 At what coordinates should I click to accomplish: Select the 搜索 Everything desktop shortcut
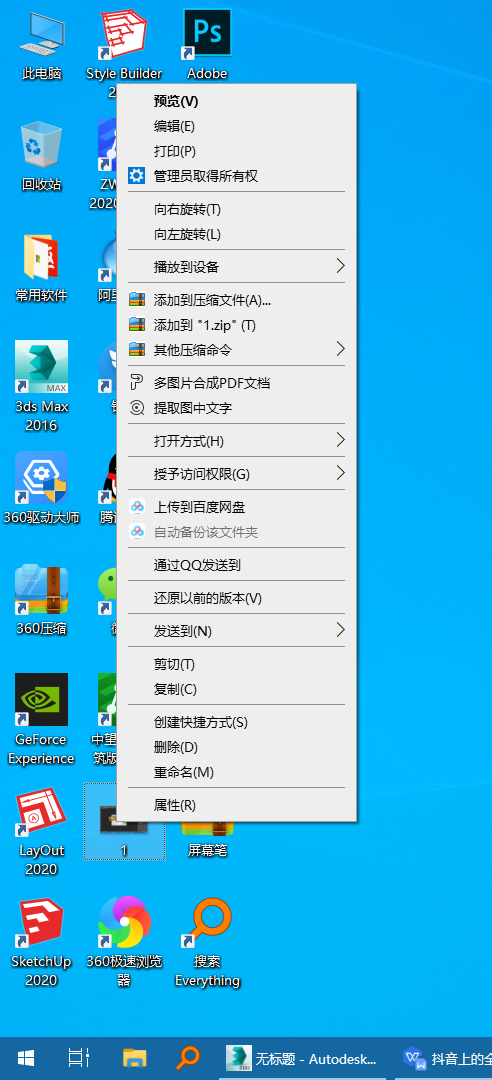tap(207, 941)
